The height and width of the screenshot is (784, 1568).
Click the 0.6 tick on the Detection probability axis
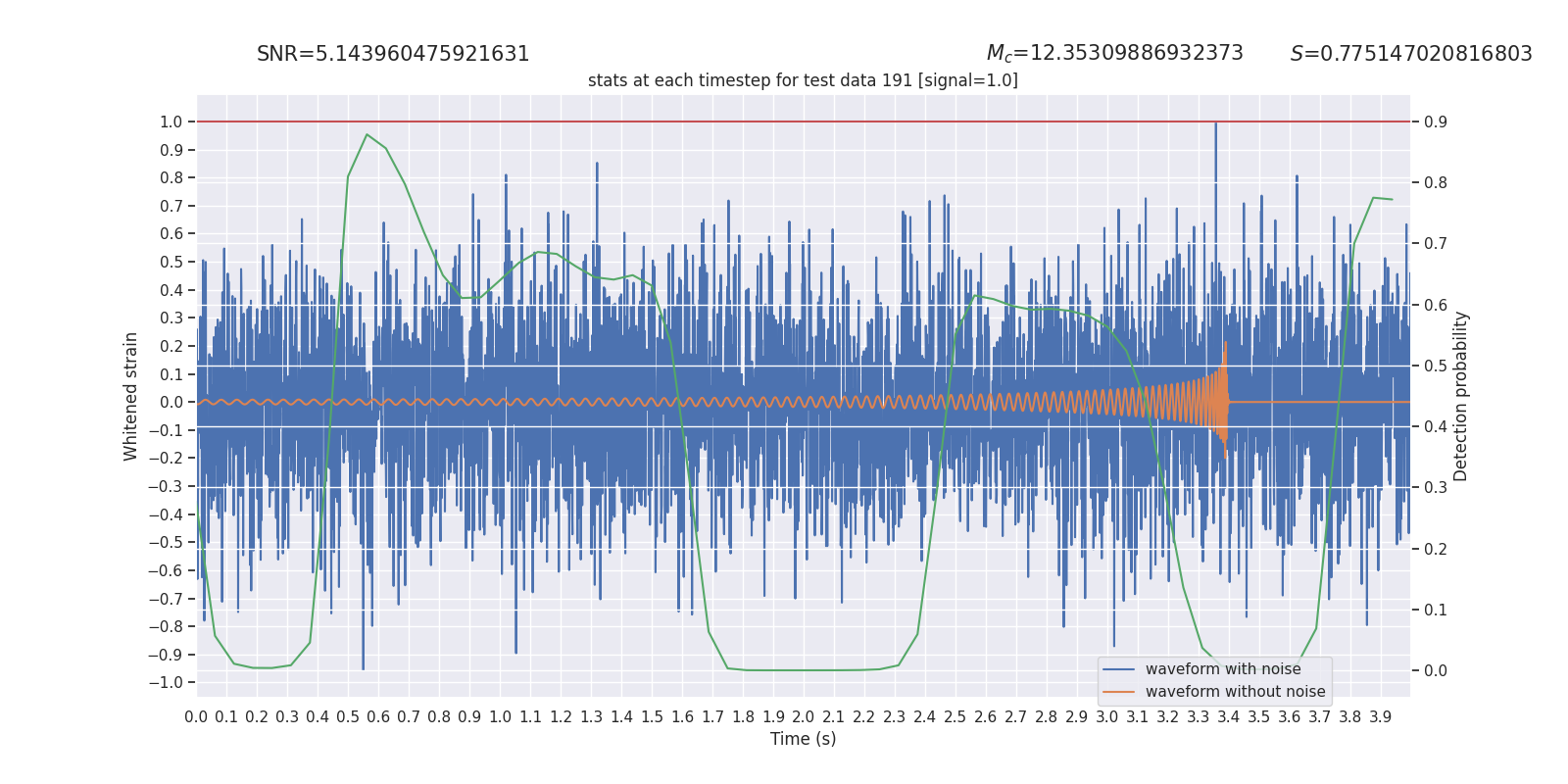click(x=1436, y=305)
